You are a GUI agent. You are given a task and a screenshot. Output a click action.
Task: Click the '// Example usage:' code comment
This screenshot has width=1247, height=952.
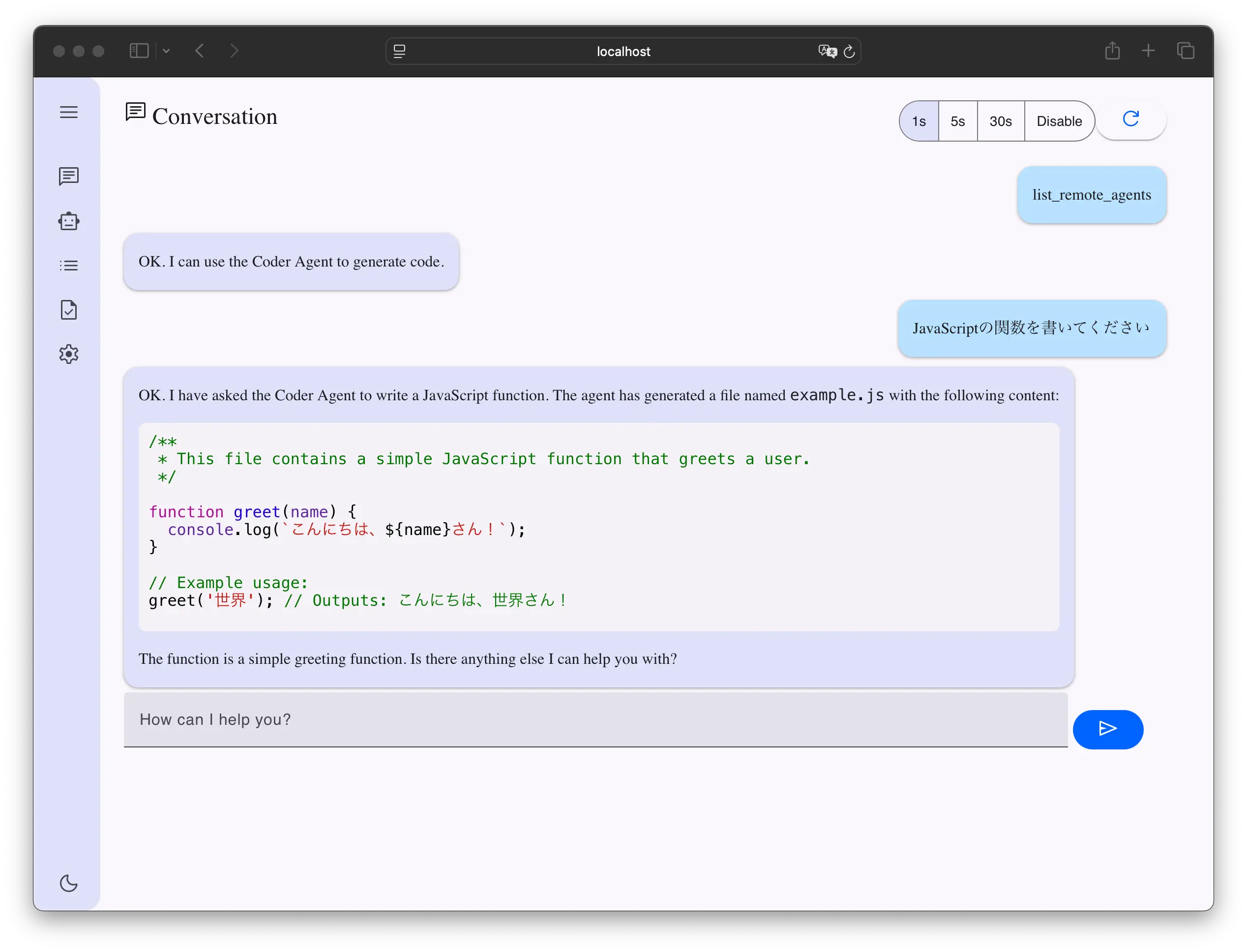pos(228,583)
